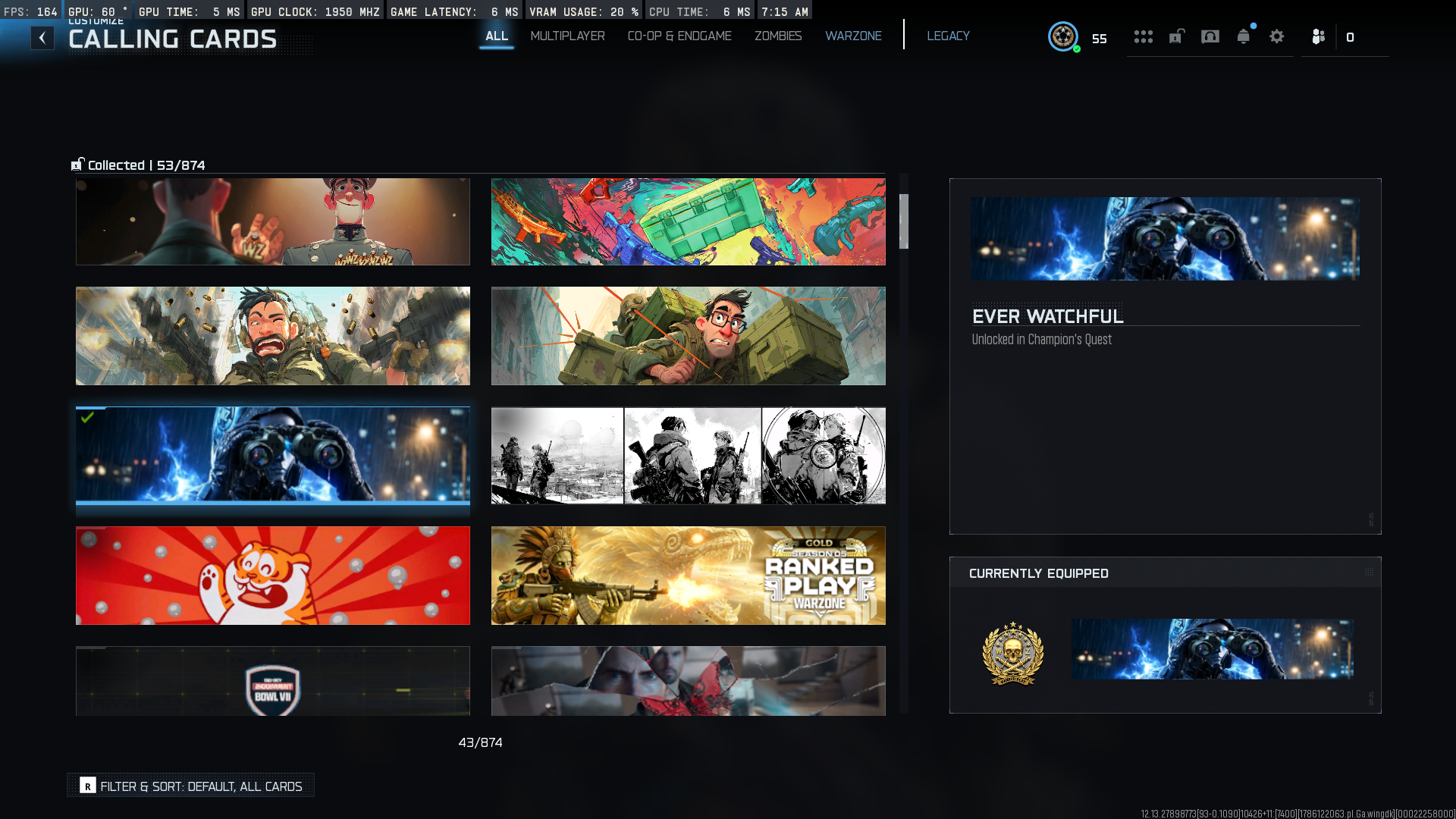Click the Collected 53/874 label

pyautogui.click(x=146, y=165)
